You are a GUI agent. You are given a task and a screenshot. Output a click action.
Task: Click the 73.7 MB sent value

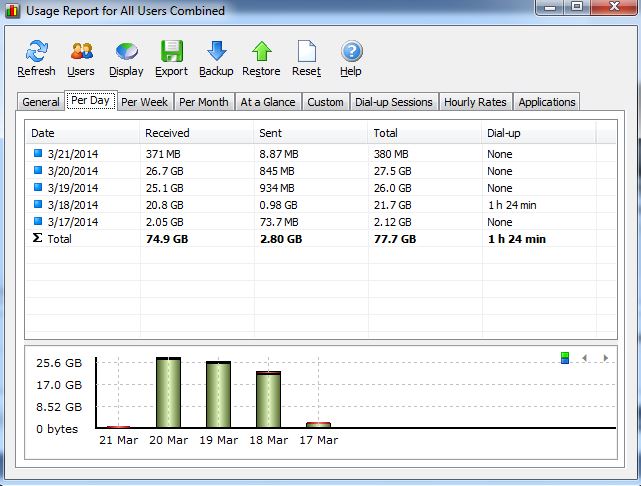click(x=279, y=222)
